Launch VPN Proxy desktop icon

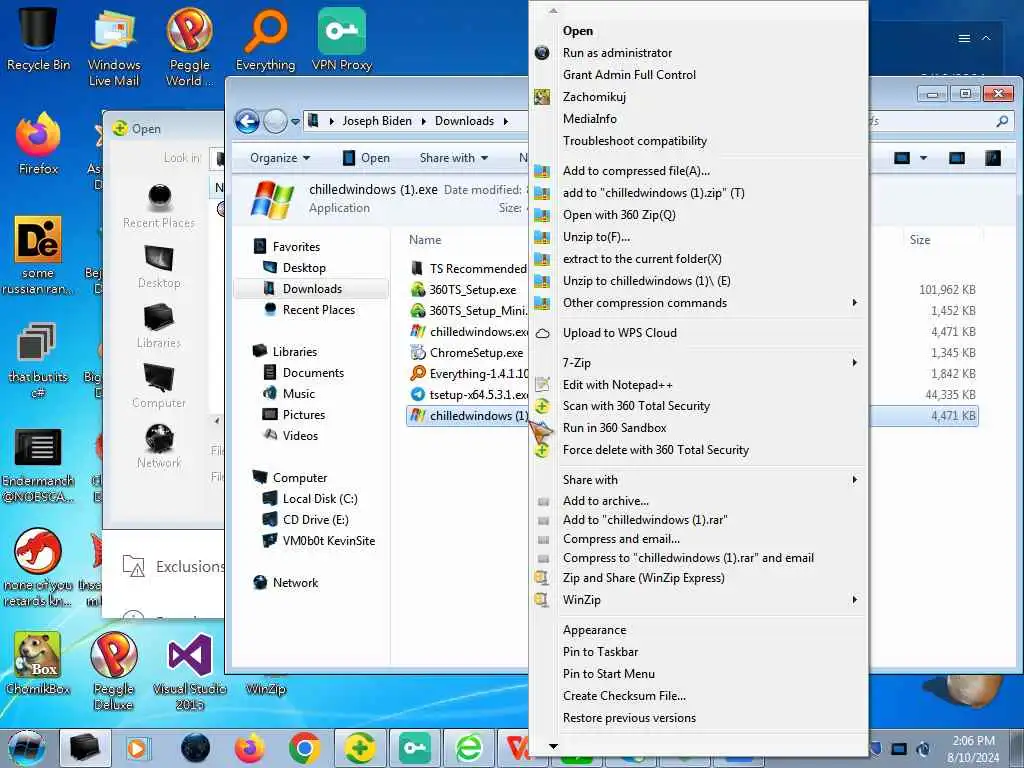342,38
